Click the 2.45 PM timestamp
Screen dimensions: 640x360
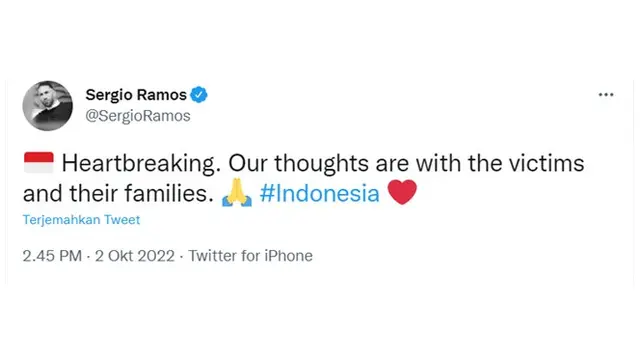[52, 256]
